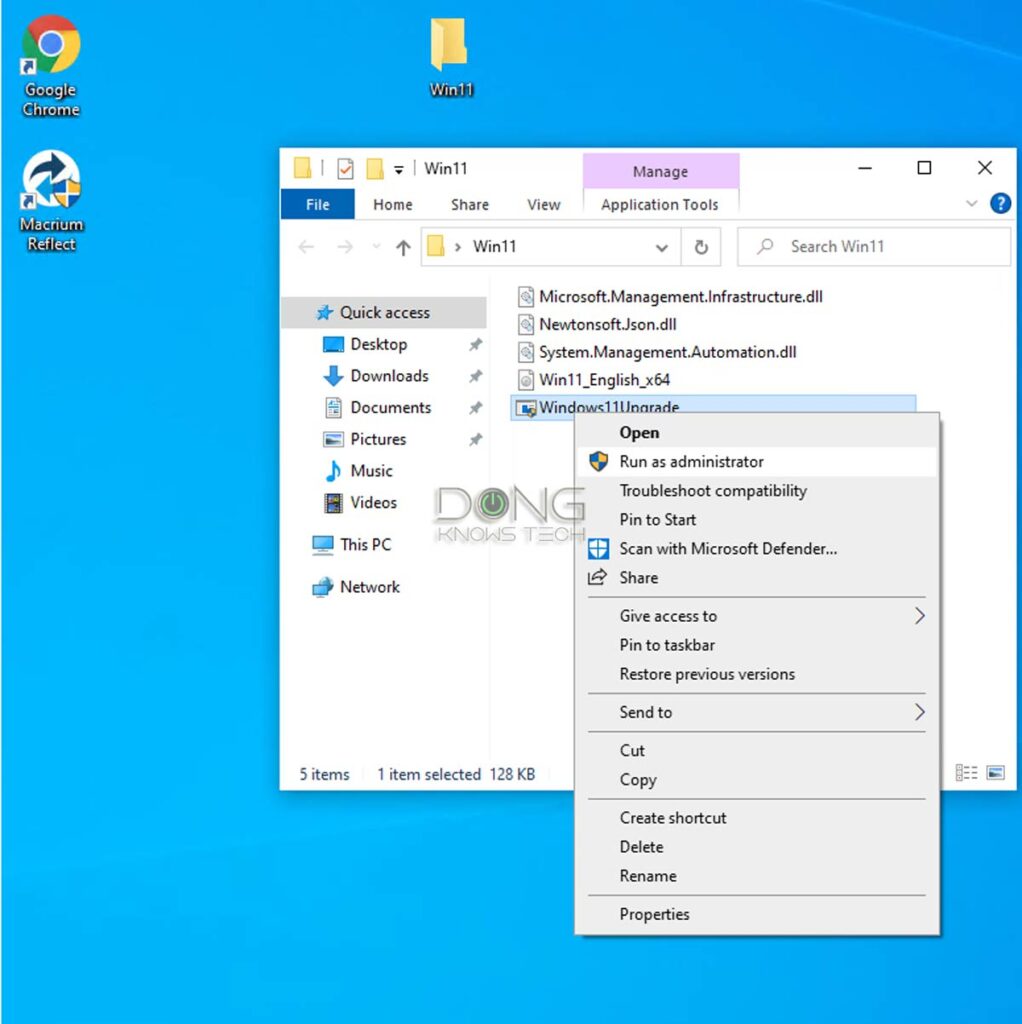Viewport: 1022px width, 1024px height.
Task: Choose Copy from the context menu
Action: (757, 780)
